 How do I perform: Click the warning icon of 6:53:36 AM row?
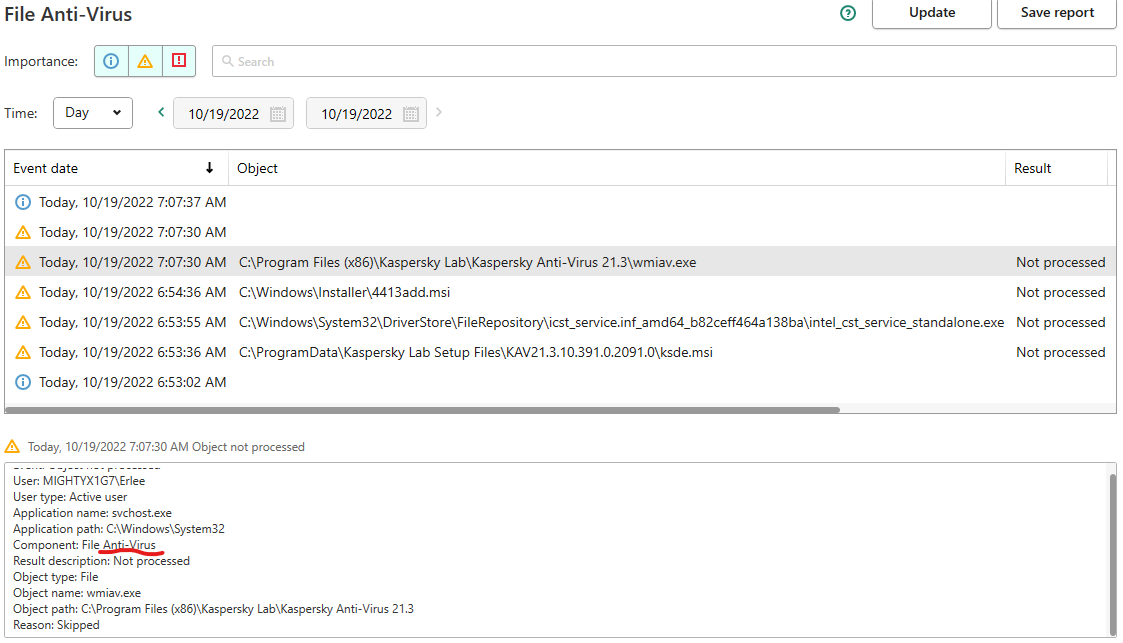(x=23, y=352)
